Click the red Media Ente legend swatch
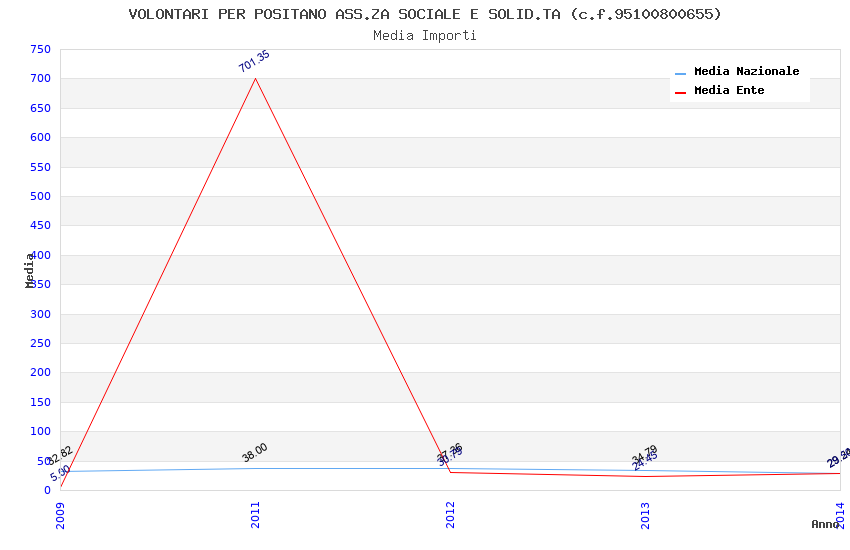This screenshot has height=550, width=850. [x=680, y=93]
